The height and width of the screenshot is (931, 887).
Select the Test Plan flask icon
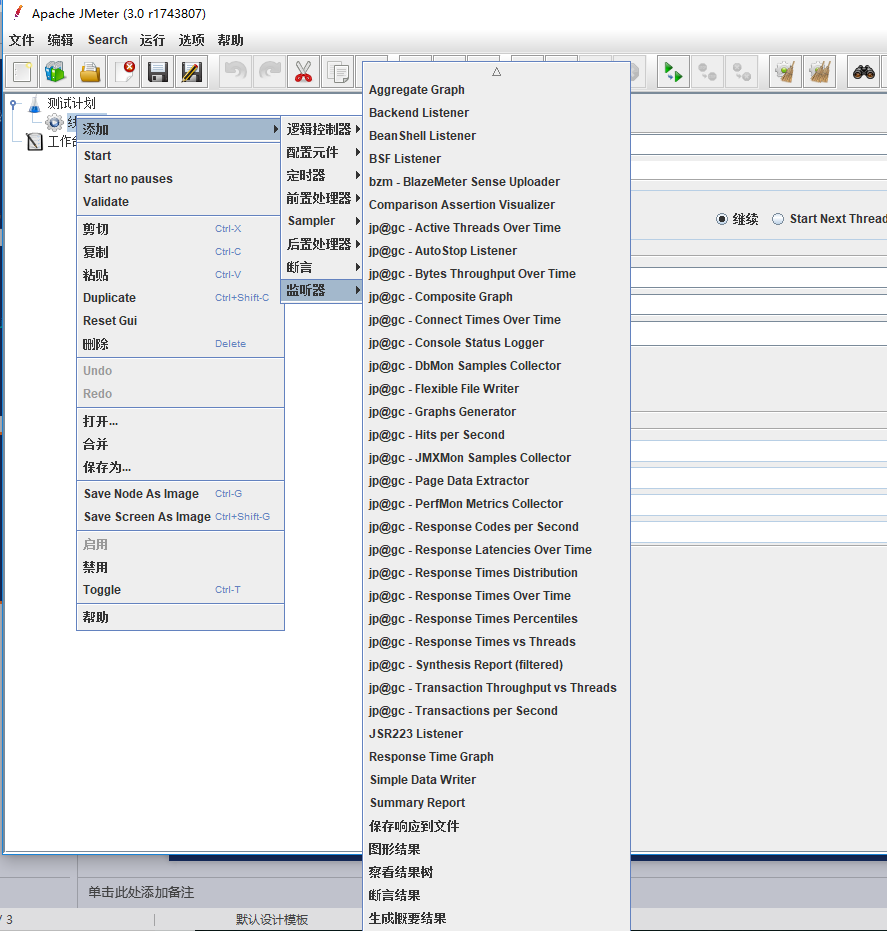coord(34,104)
